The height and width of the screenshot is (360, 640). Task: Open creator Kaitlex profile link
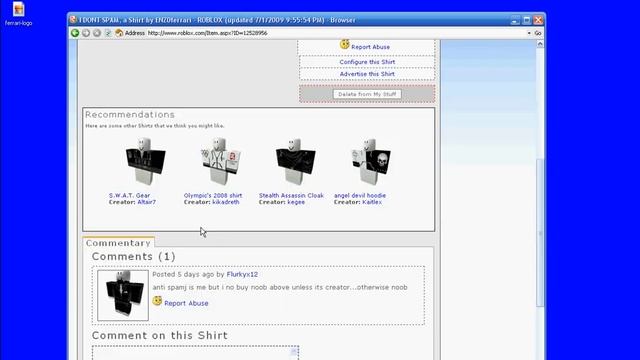[x=372, y=202]
